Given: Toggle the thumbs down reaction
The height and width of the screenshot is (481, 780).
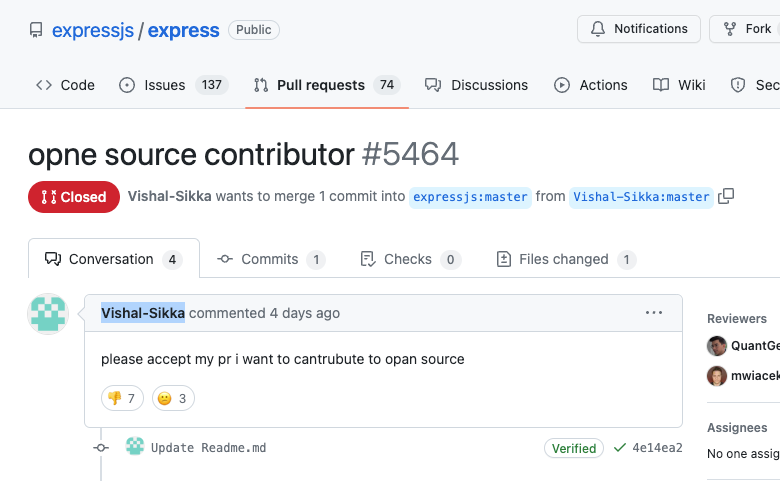Looking at the screenshot, I should click(x=123, y=398).
